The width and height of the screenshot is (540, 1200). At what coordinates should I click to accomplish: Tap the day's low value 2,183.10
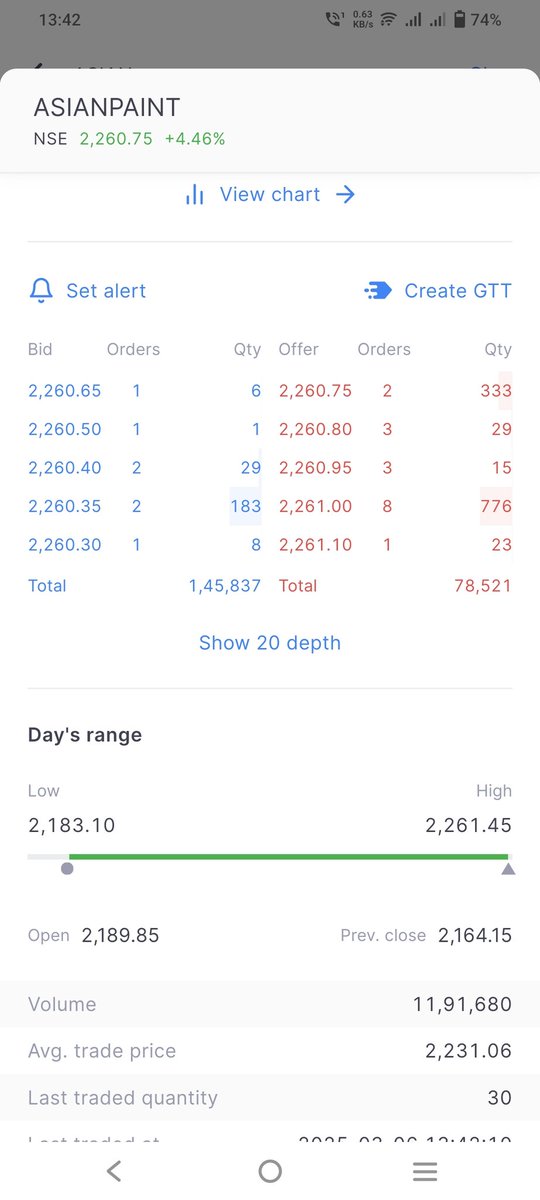pos(72,825)
